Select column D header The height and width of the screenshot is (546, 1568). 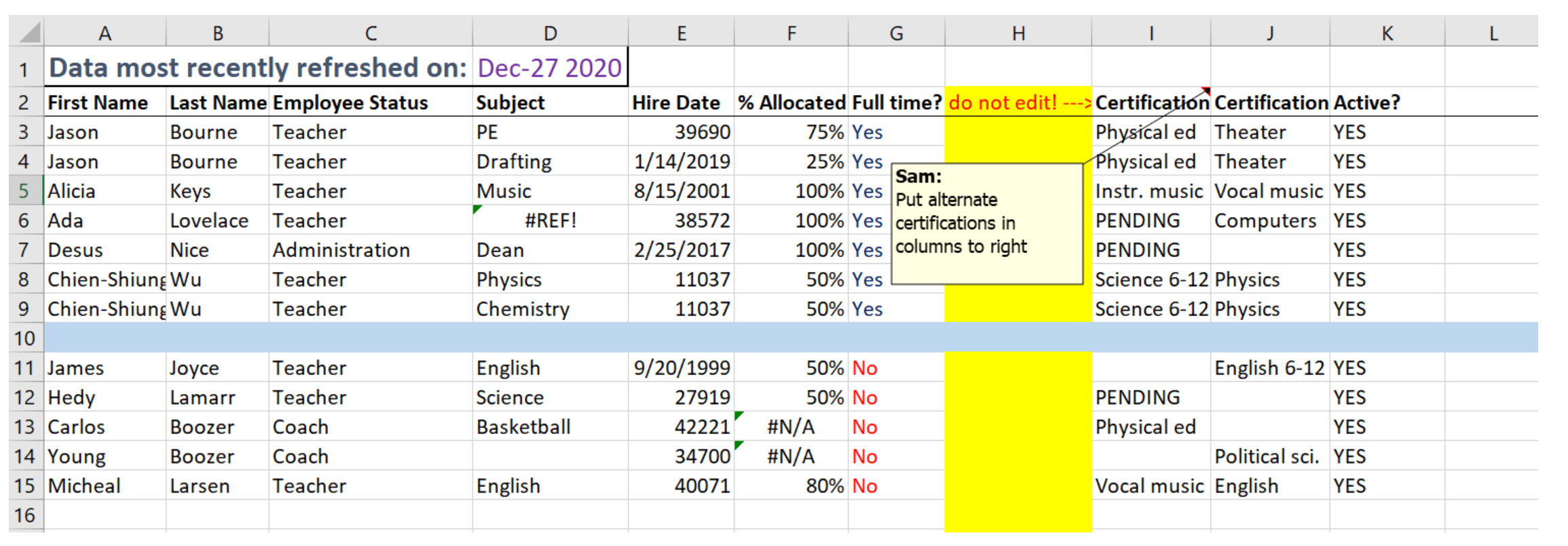point(550,33)
